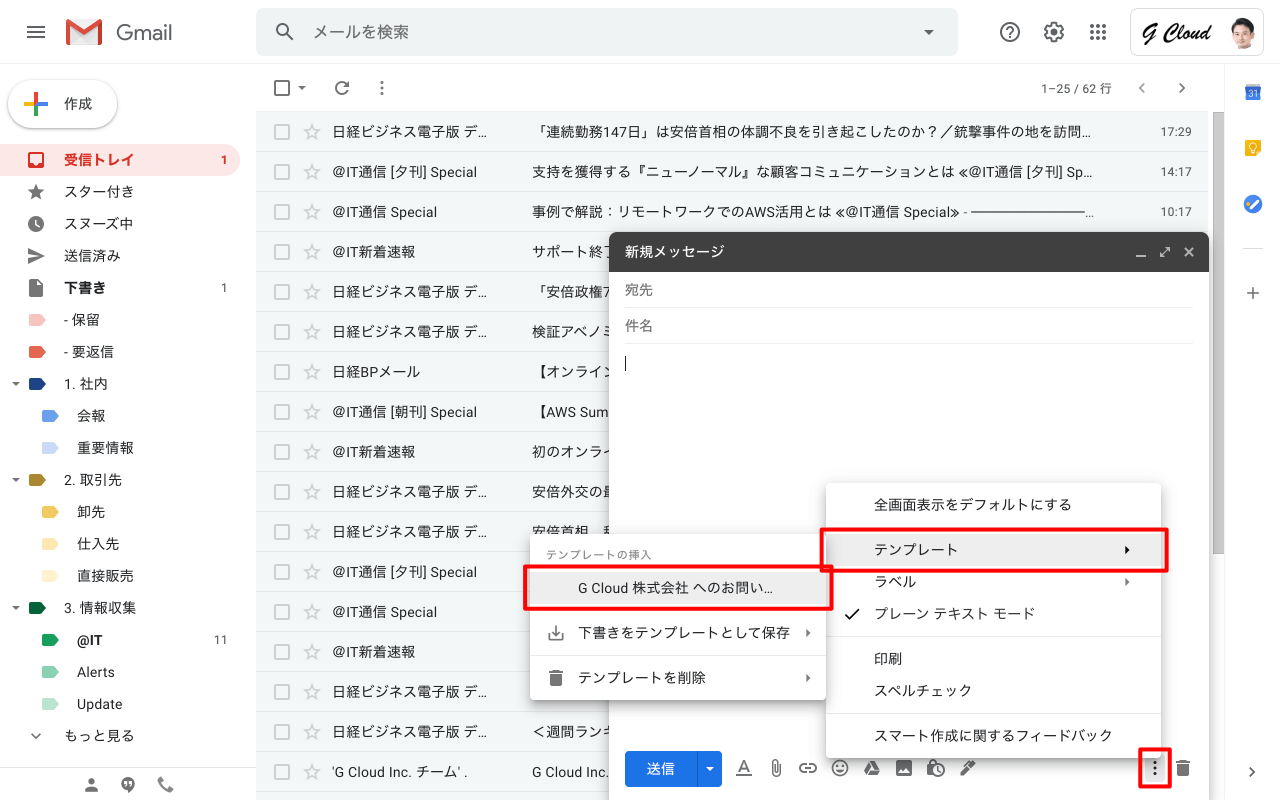Expand the ラベル submenu

[993, 582]
